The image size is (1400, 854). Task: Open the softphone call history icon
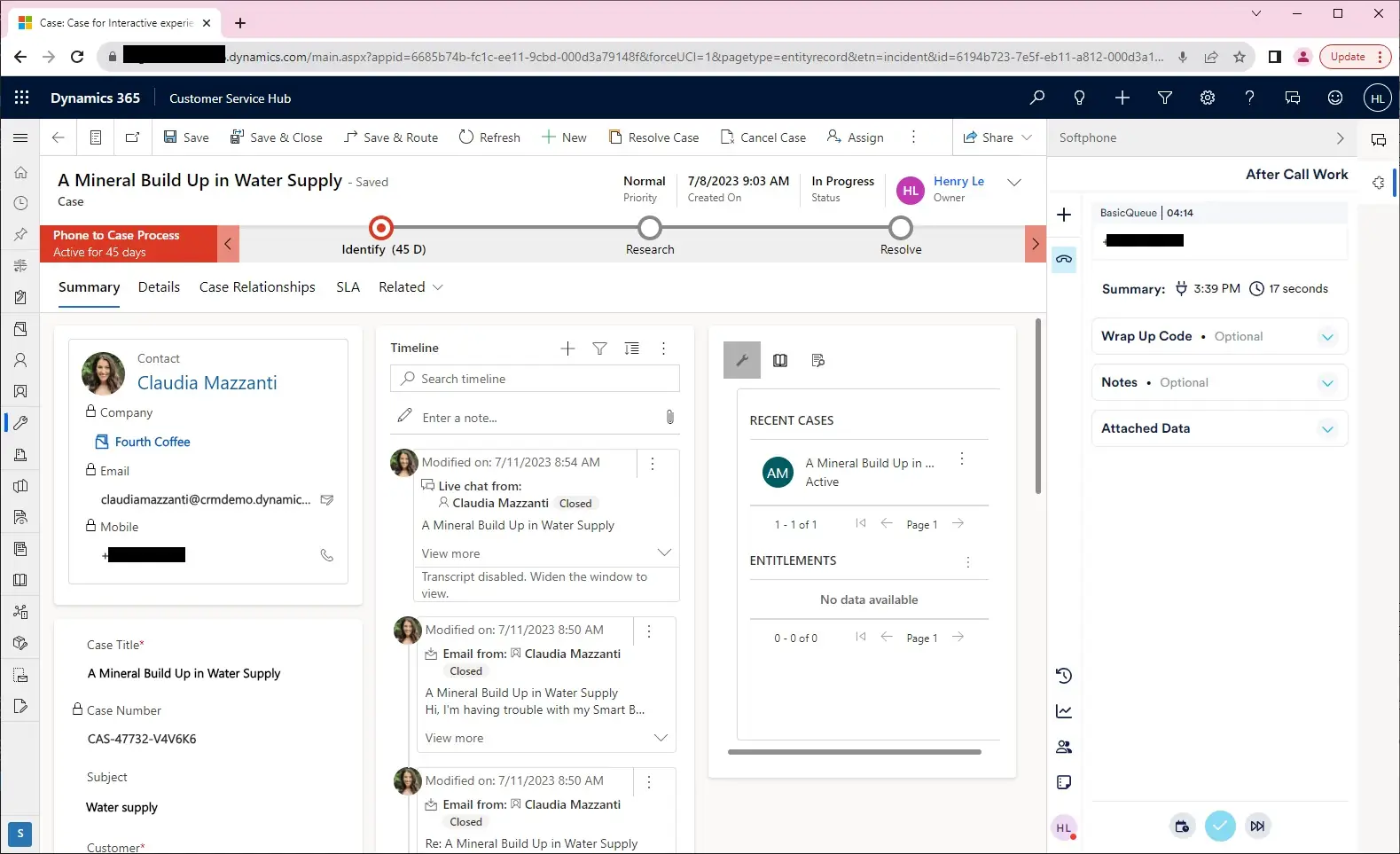click(1064, 676)
